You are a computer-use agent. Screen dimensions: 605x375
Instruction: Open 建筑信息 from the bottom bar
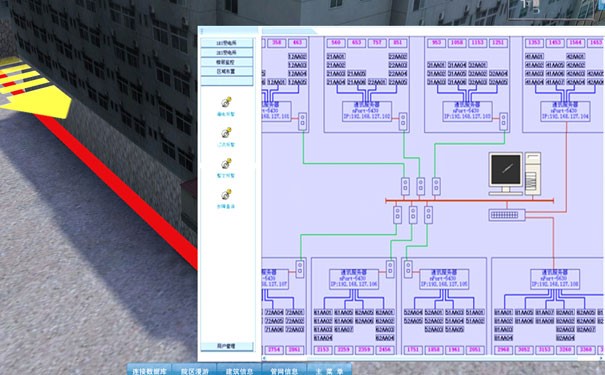click(240, 370)
